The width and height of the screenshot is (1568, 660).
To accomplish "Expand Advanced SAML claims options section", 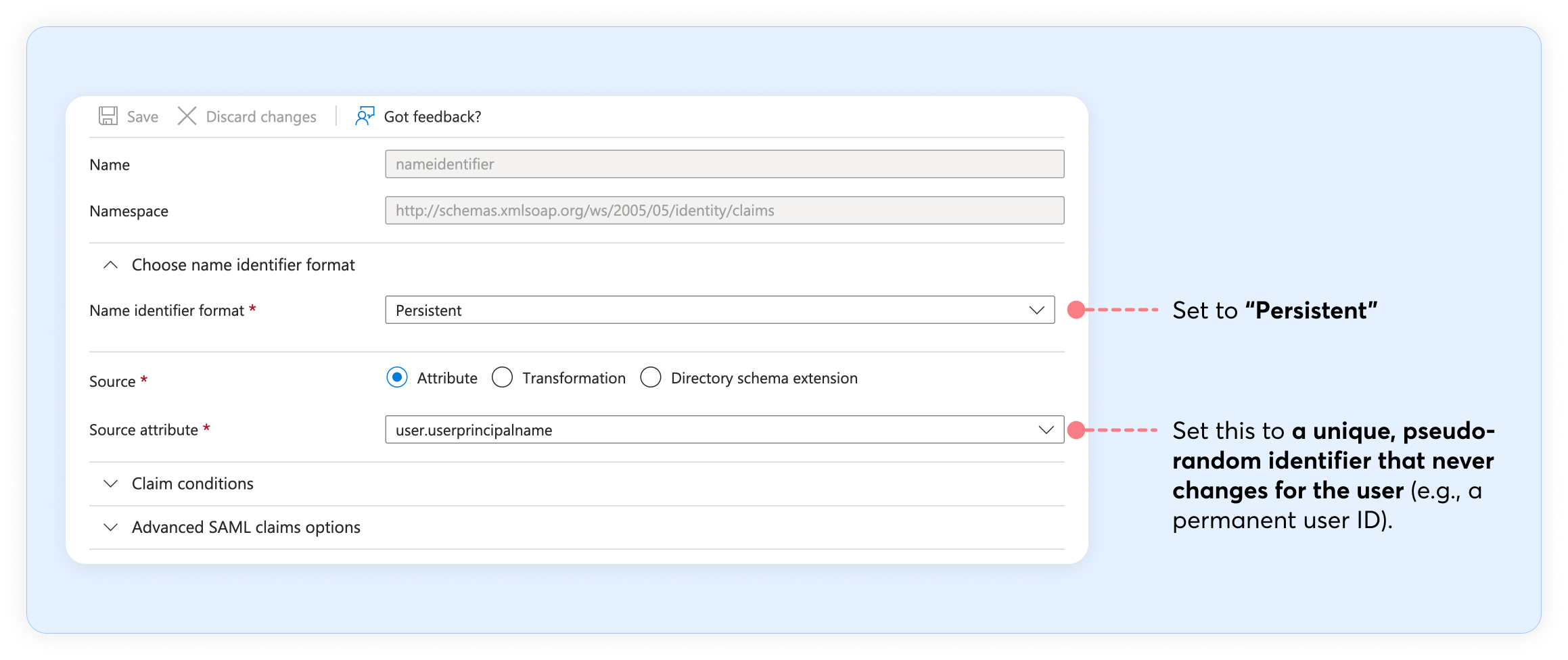I will pos(246,527).
